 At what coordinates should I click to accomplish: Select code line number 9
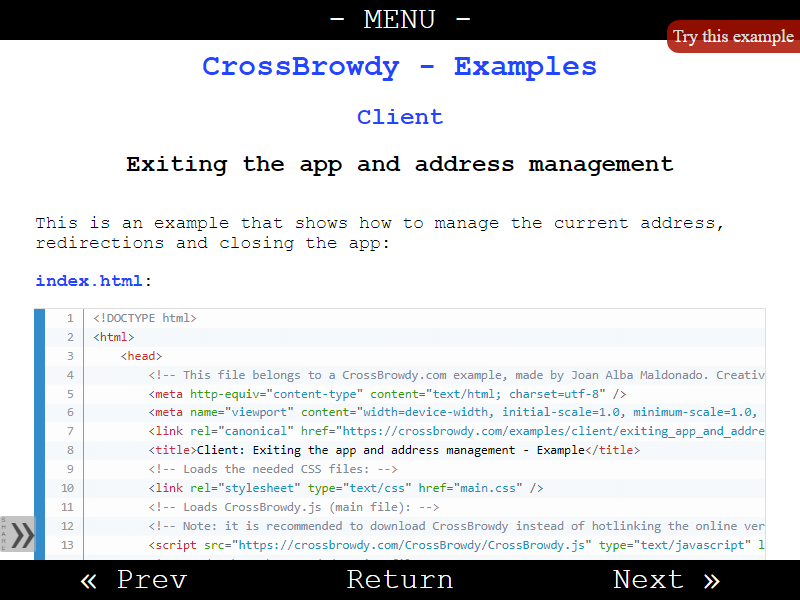pos(70,469)
